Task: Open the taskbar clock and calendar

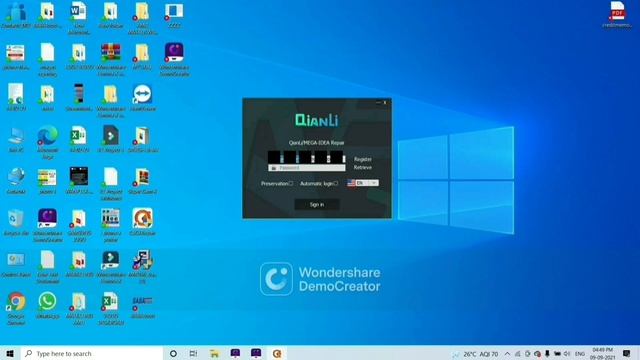Action: pos(602,353)
